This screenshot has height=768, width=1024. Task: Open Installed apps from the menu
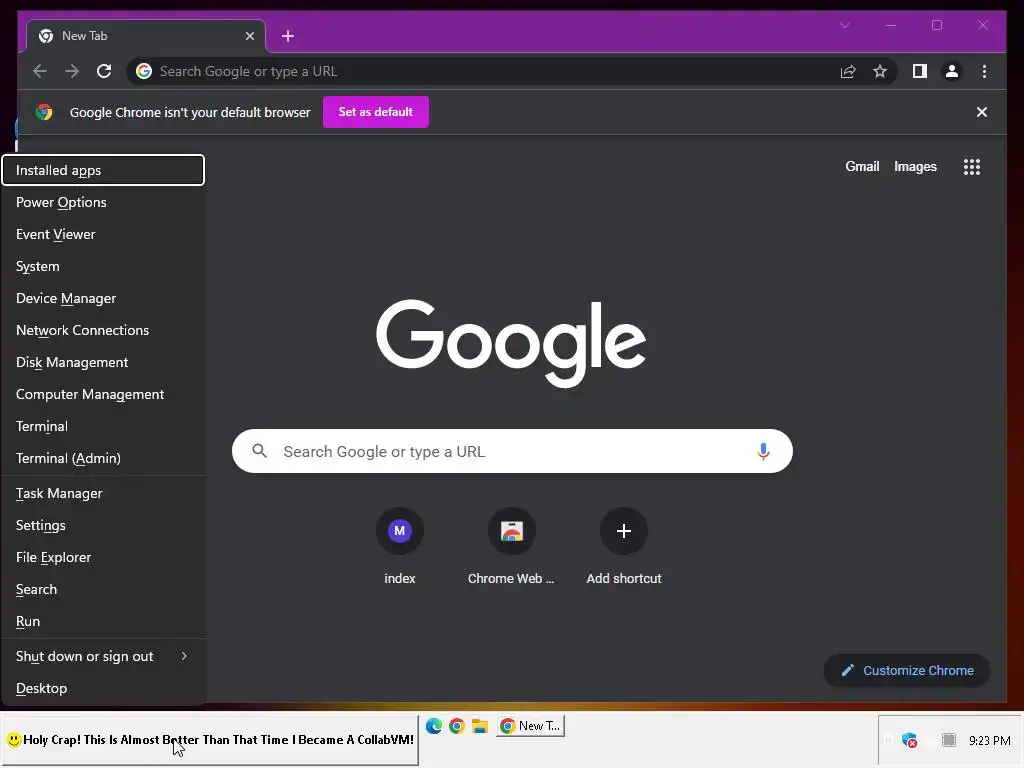[103, 170]
